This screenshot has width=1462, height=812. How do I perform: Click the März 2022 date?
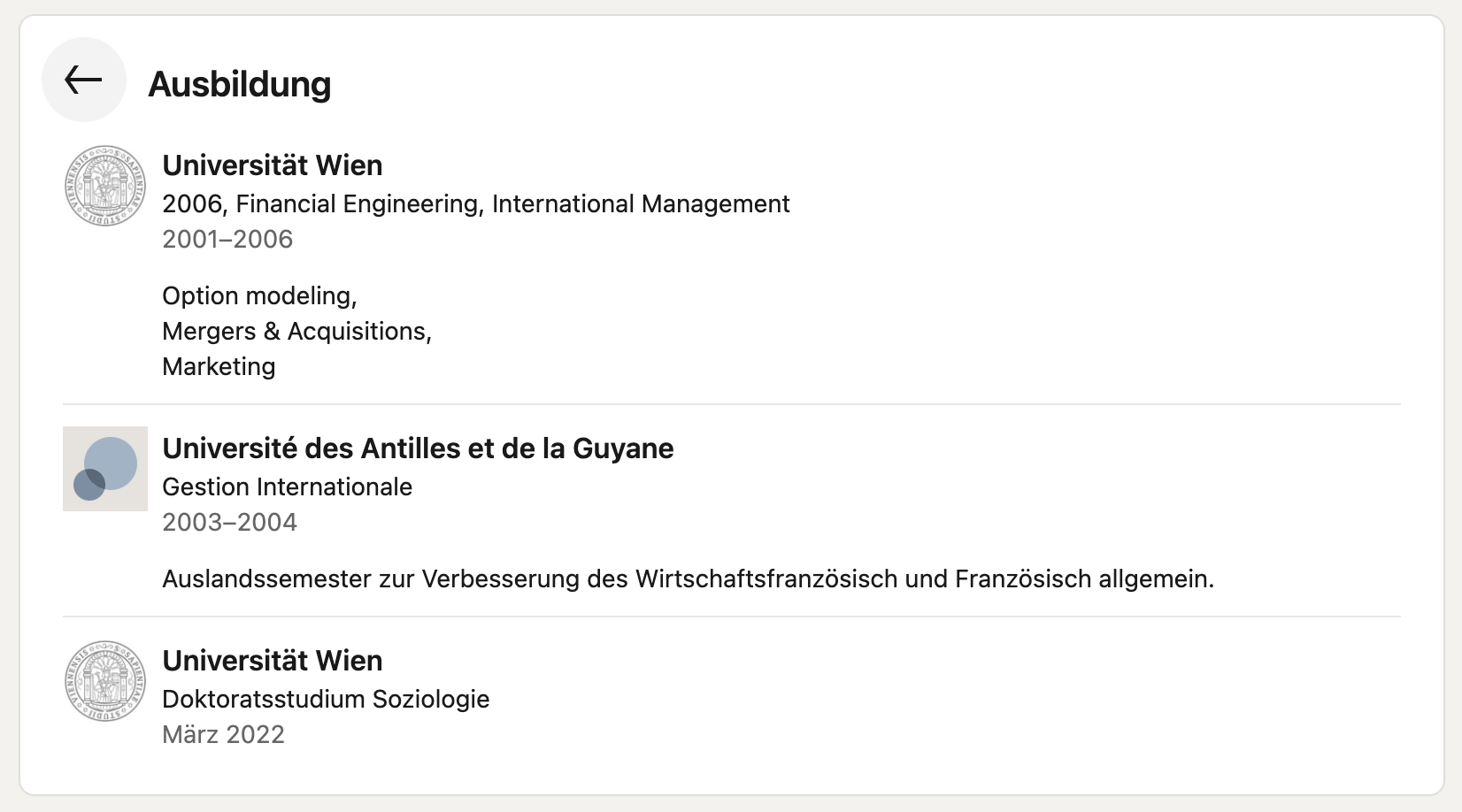point(223,734)
